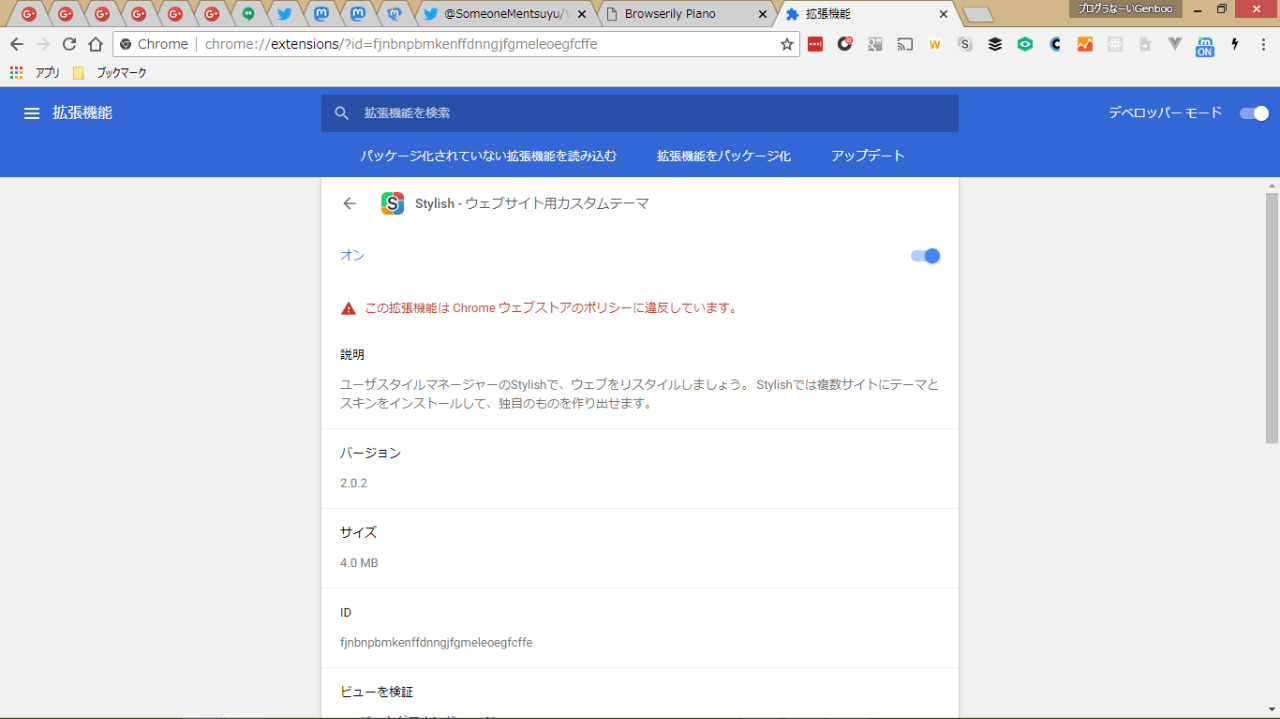
Task: Click パッケージ化されていない拡張機能を読み込む
Action: [488, 156]
